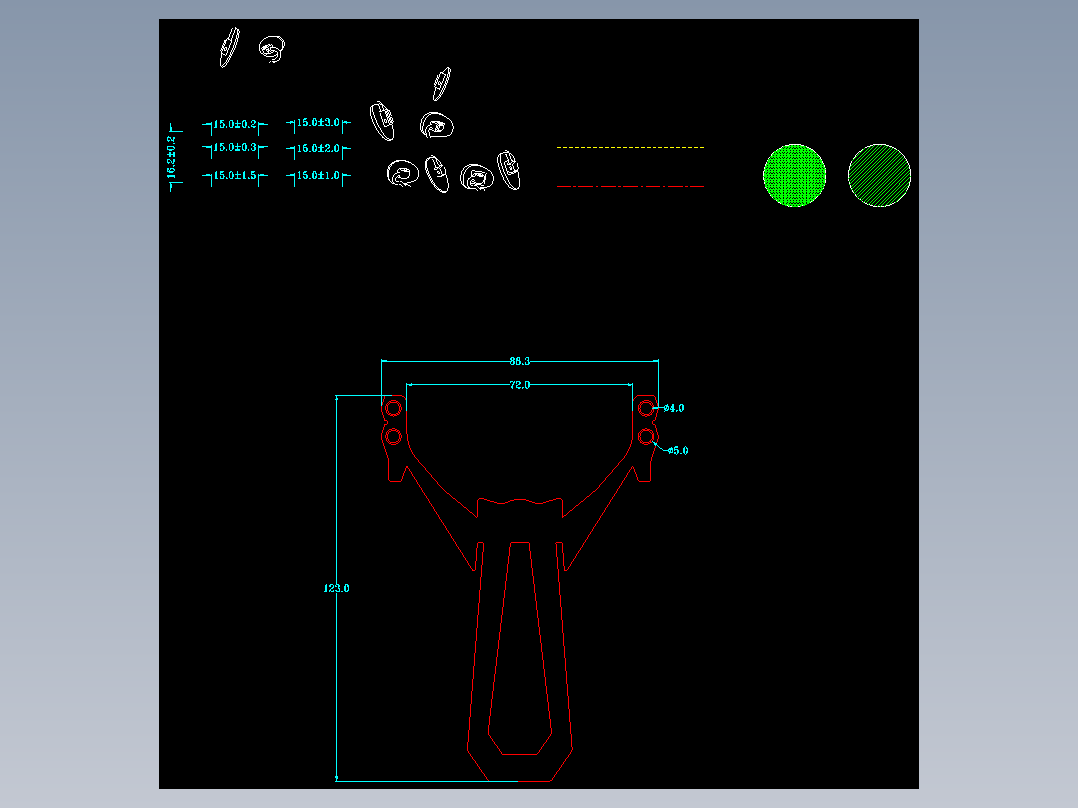This screenshot has height=808, width=1078.
Task: Click the 88.3 width dimension text
Action: pos(520,361)
